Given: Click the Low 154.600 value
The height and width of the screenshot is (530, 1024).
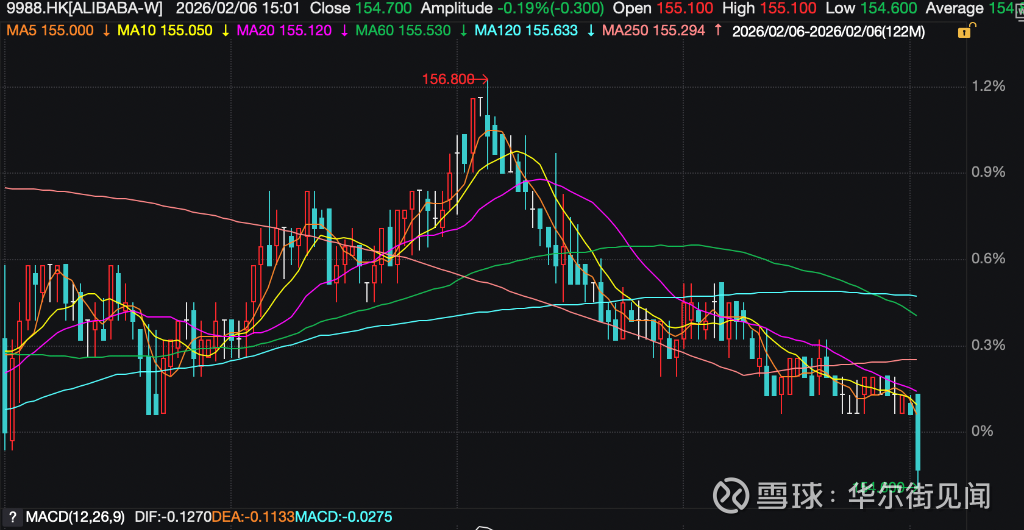Looking at the screenshot, I should (872, 8).
